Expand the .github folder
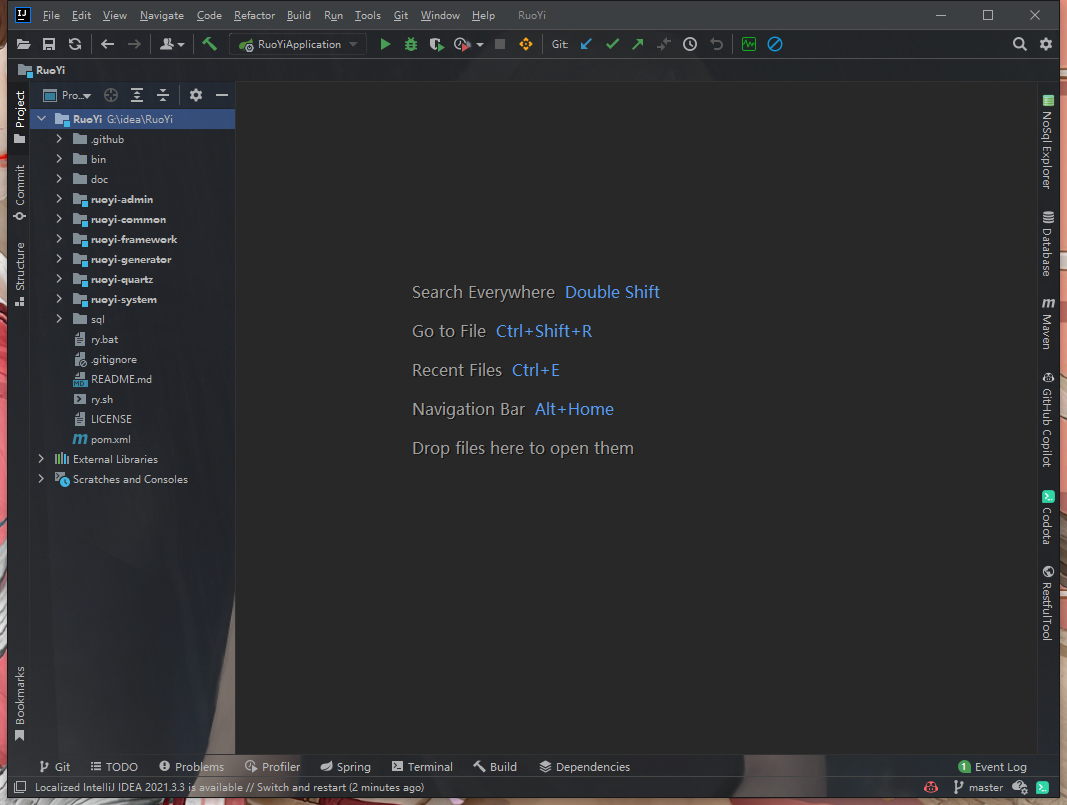 [x=59, y=139]
